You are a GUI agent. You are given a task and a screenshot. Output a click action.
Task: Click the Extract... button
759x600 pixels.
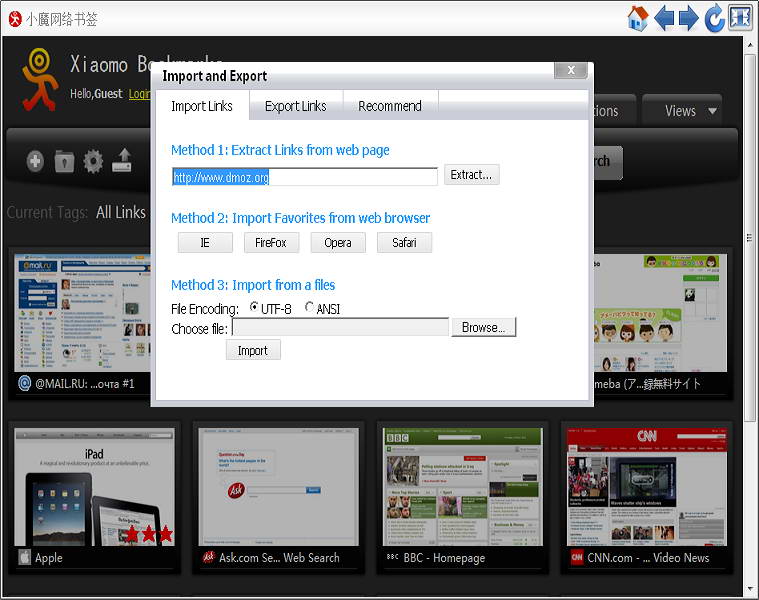tap(471, 175)
